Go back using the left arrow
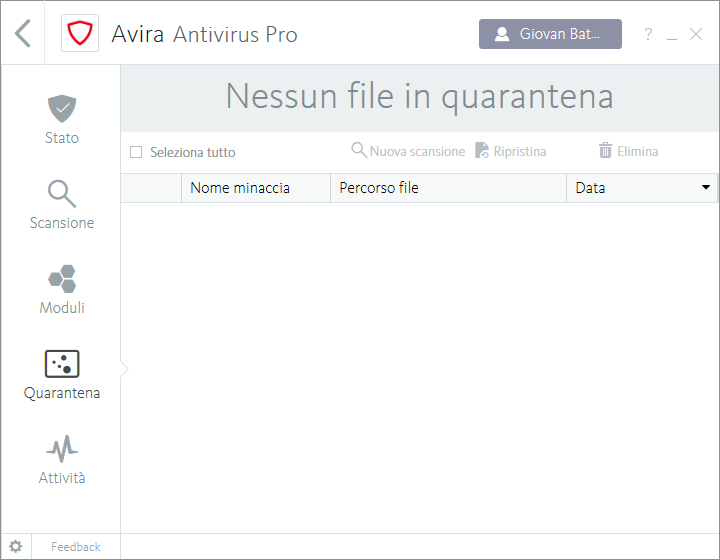This screenshot has width=720, height=560. pos(23,34)
